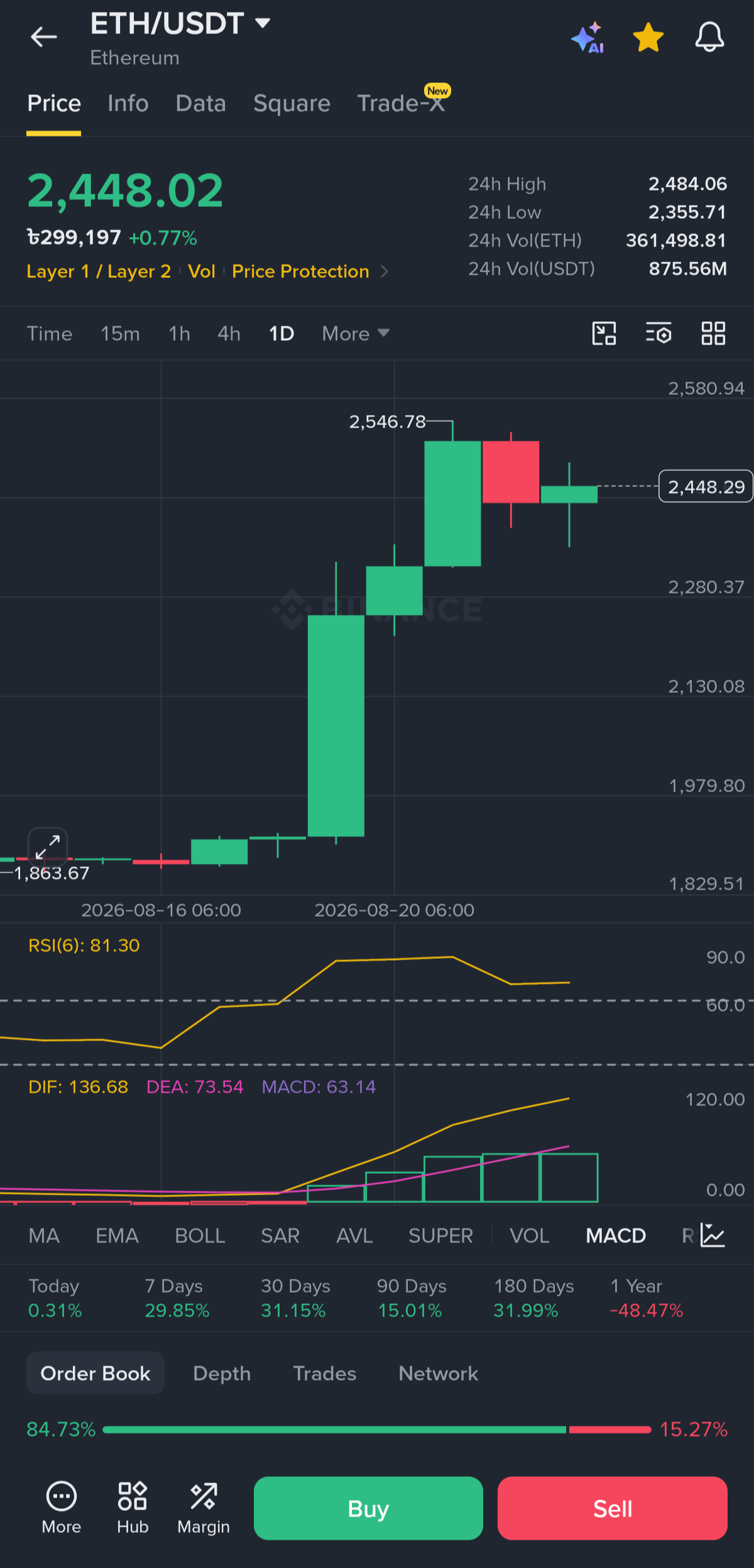
Task: Tap the 2,546.78 high price marker
Action: [x=388, y=421]
